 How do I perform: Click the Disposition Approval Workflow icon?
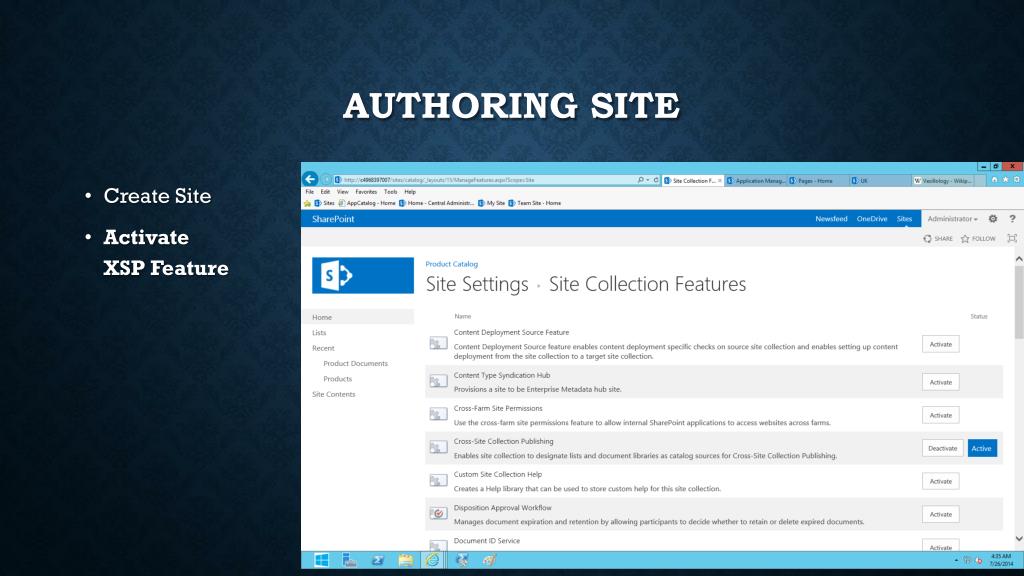[438, 513]
